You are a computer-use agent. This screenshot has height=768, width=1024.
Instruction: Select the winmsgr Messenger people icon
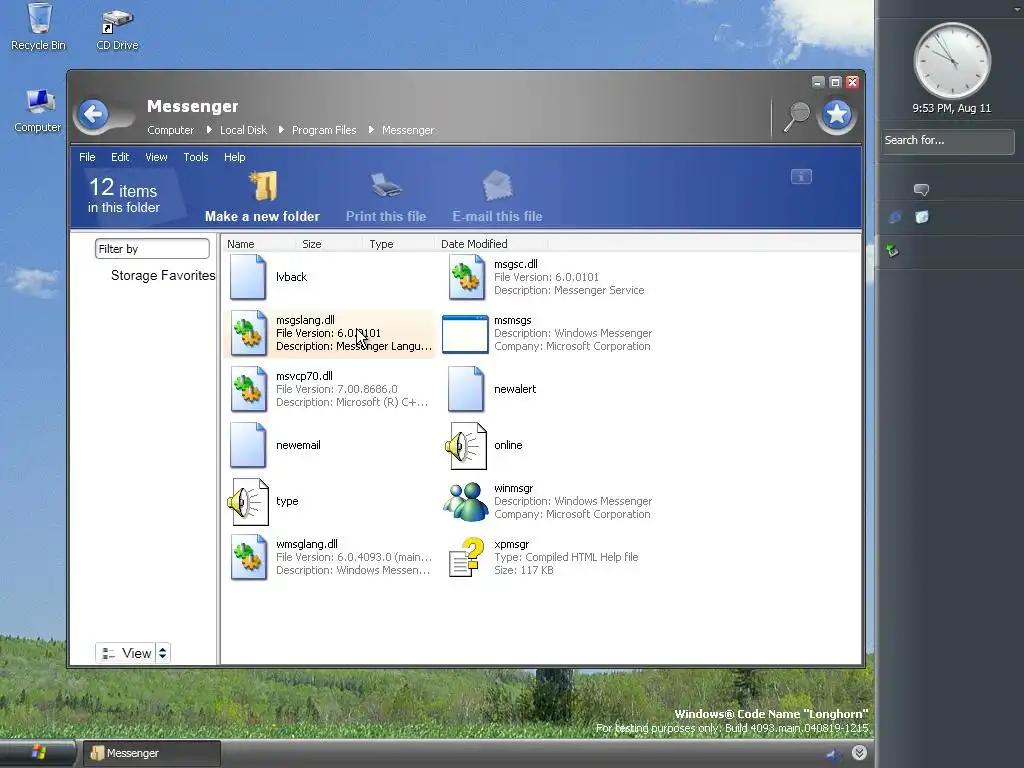click(466, 502)
